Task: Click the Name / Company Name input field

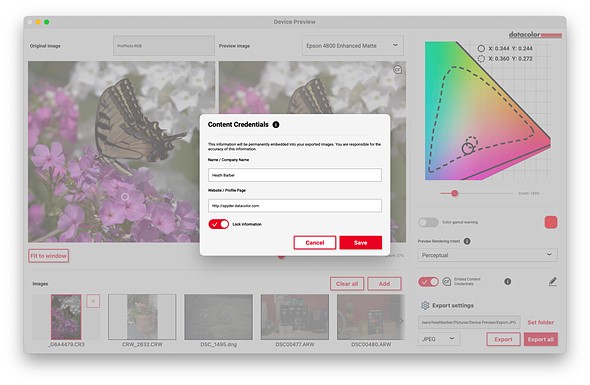Action: 295,175
